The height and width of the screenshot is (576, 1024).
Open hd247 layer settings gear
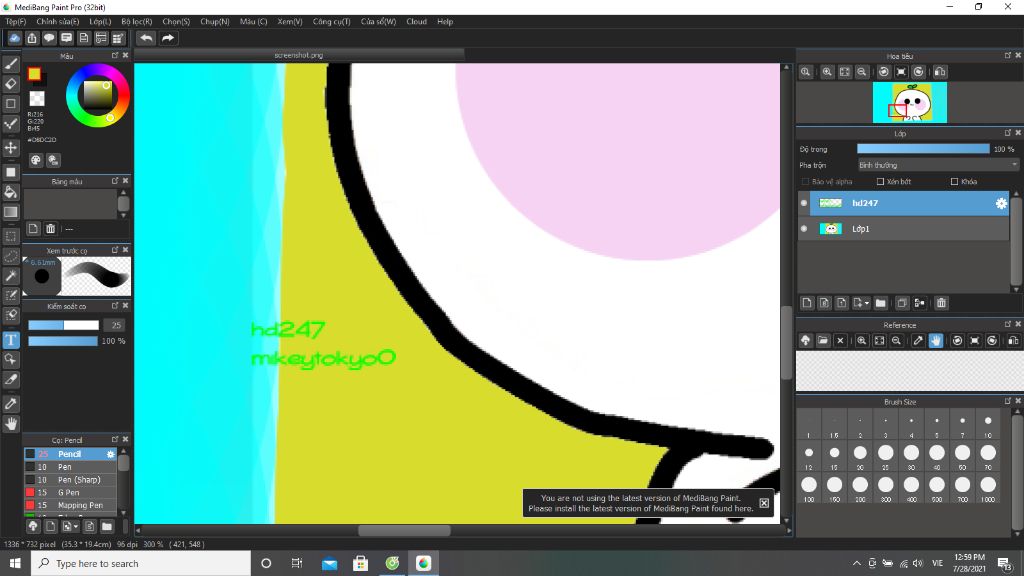pos(1001,204)
